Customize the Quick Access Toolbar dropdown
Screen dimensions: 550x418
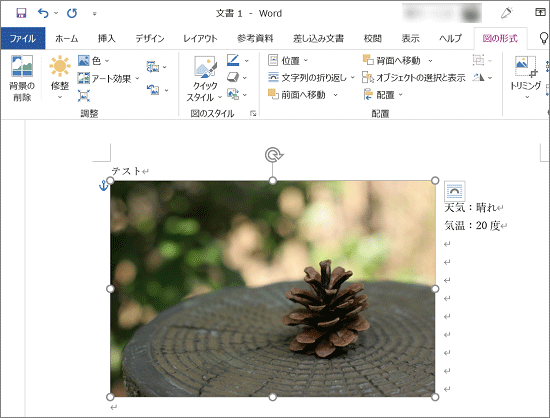click(x=94, y=14)
